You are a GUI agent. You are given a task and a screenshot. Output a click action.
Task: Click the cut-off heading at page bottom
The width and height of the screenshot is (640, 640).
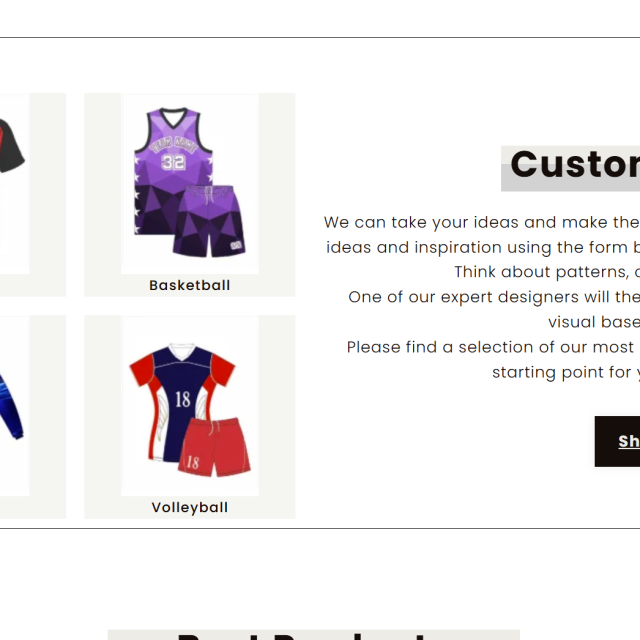313,635
